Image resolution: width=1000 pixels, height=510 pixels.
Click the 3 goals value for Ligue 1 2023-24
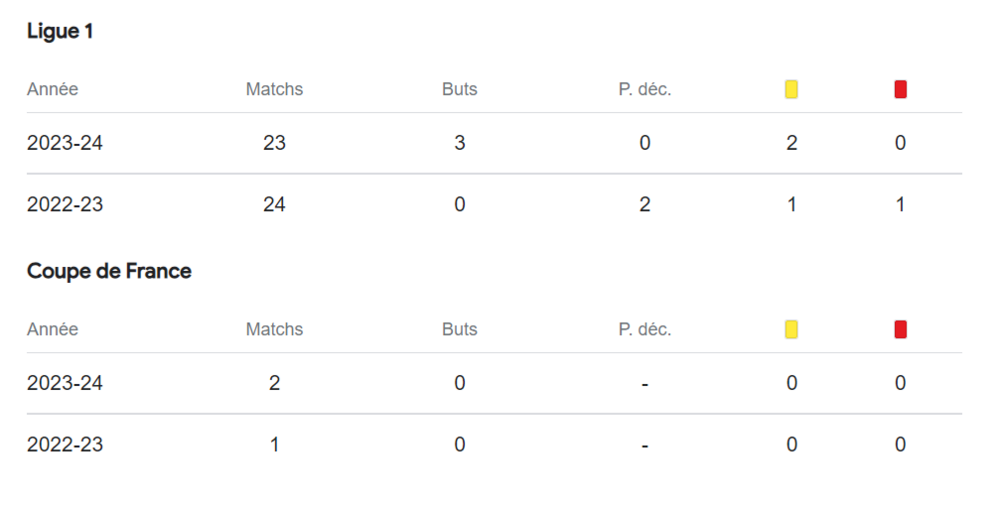(459, 143)
